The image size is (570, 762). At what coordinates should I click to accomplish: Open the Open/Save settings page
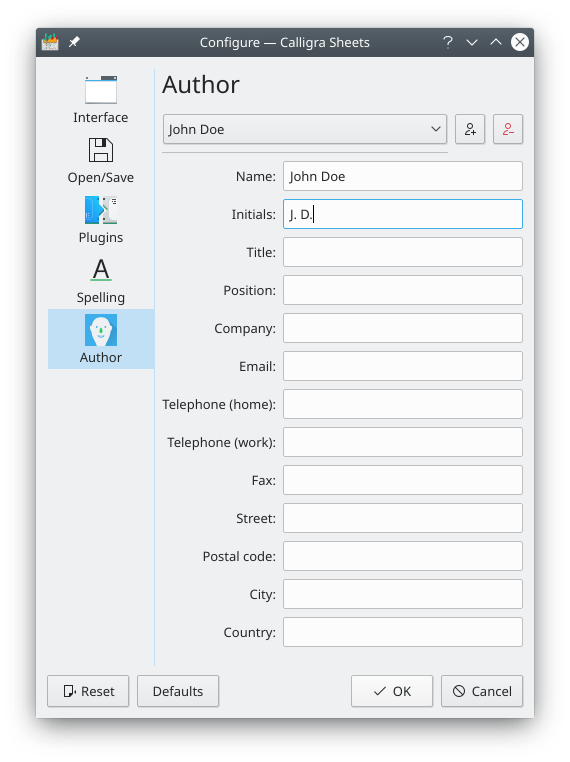pos(101,160)
